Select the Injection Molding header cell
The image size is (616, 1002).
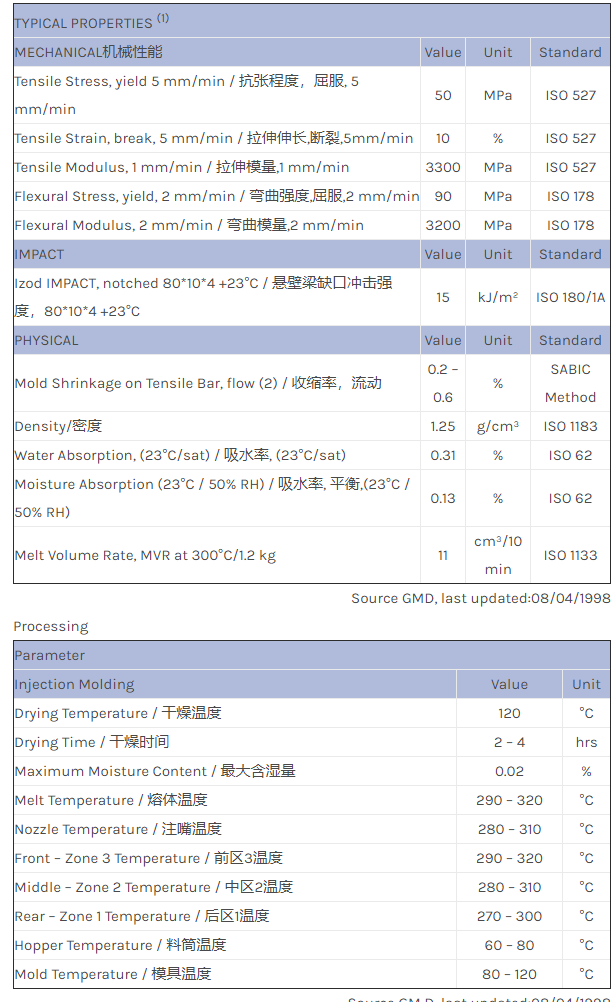(74, 684)
